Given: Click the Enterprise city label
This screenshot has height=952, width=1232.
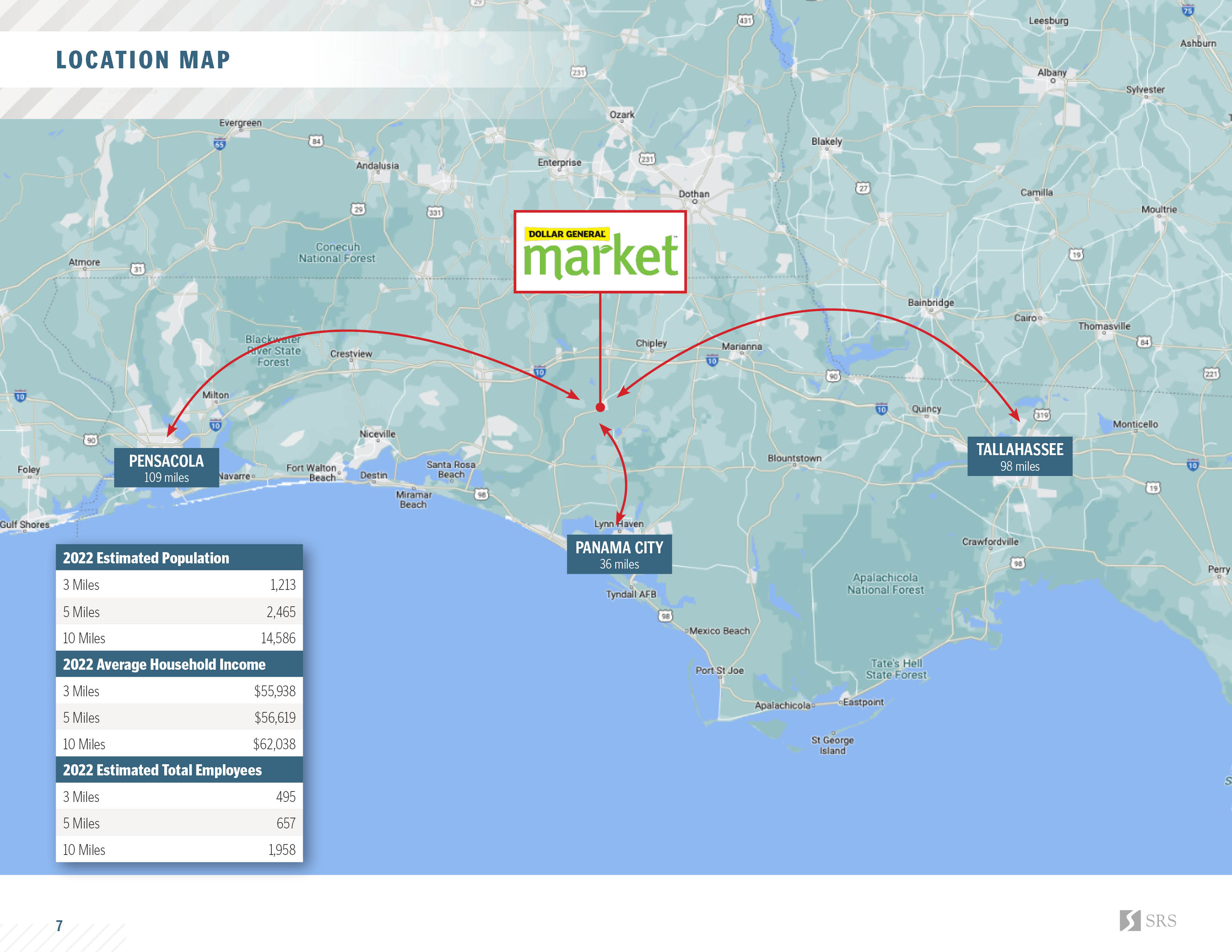Looking at the screenshot, I should 559,162.
